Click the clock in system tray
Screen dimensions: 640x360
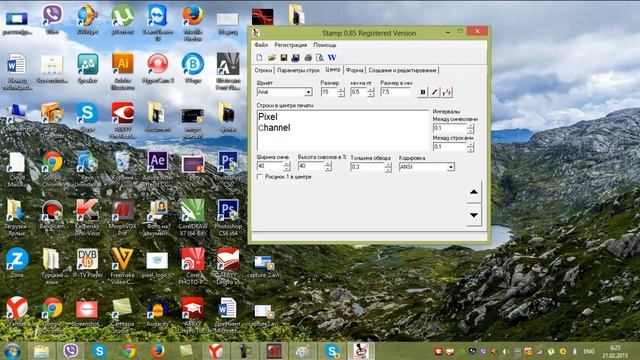click(x=615, y=351)
